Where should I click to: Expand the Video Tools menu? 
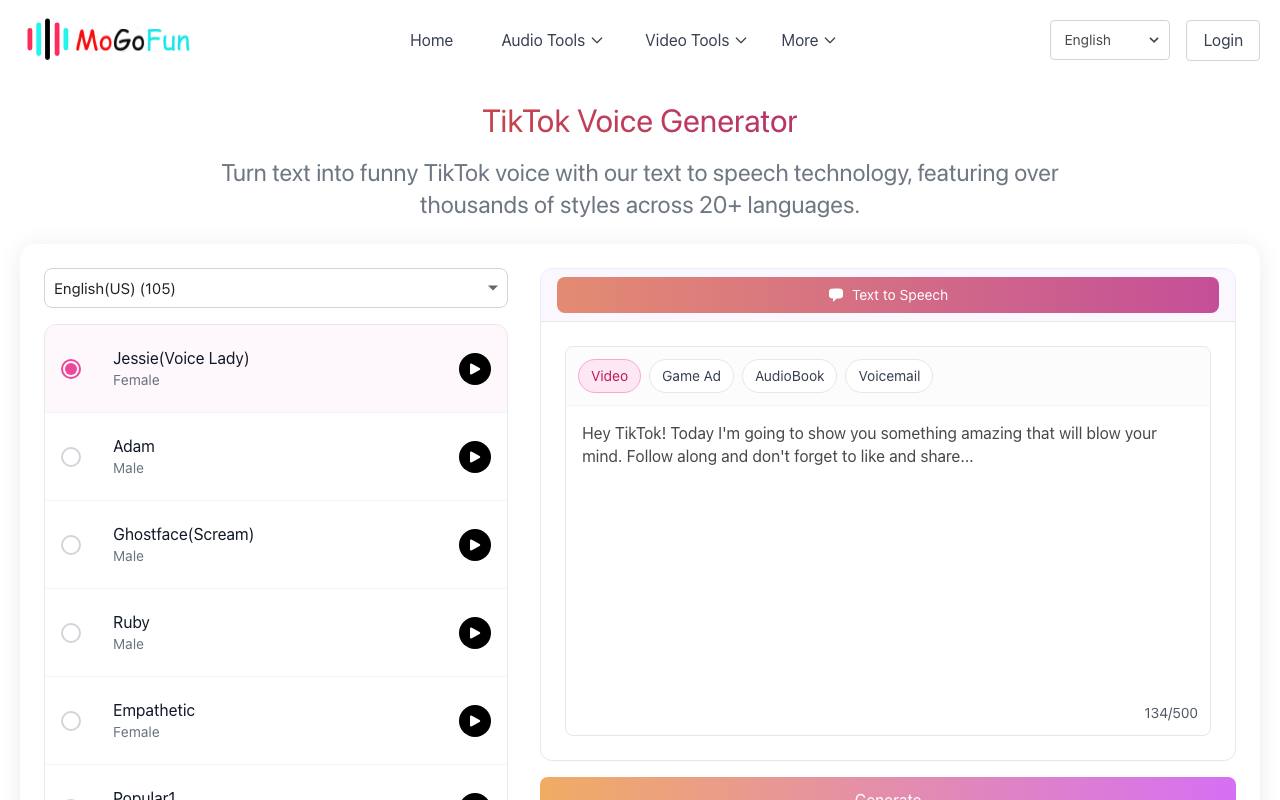[696, 40]
